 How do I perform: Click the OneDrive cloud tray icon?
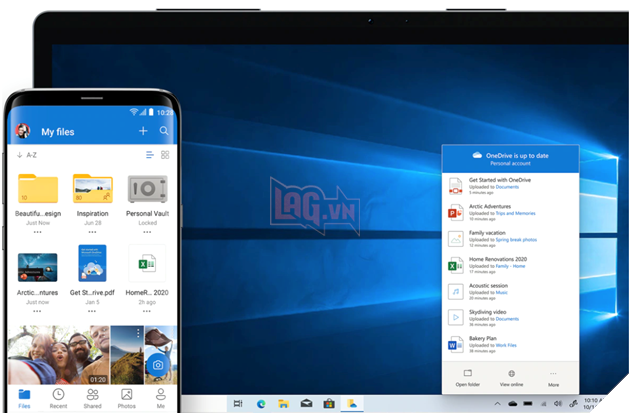[513, 404]
